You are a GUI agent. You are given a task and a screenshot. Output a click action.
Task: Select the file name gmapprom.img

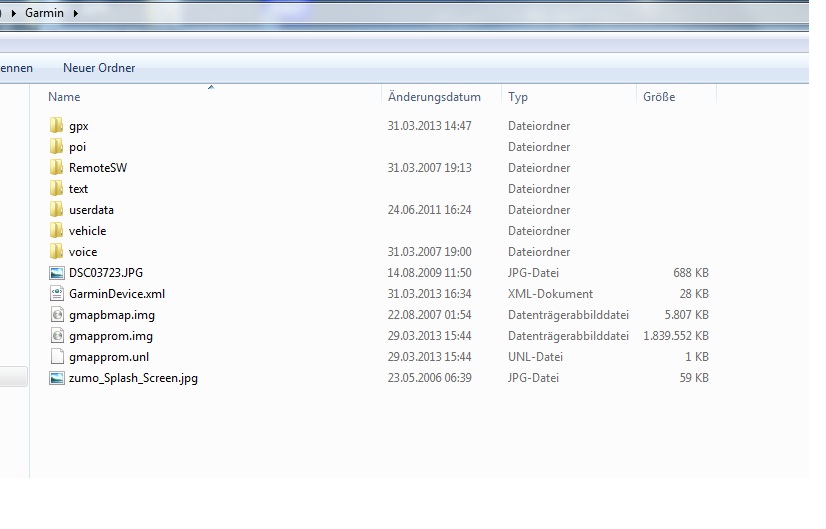111,336
